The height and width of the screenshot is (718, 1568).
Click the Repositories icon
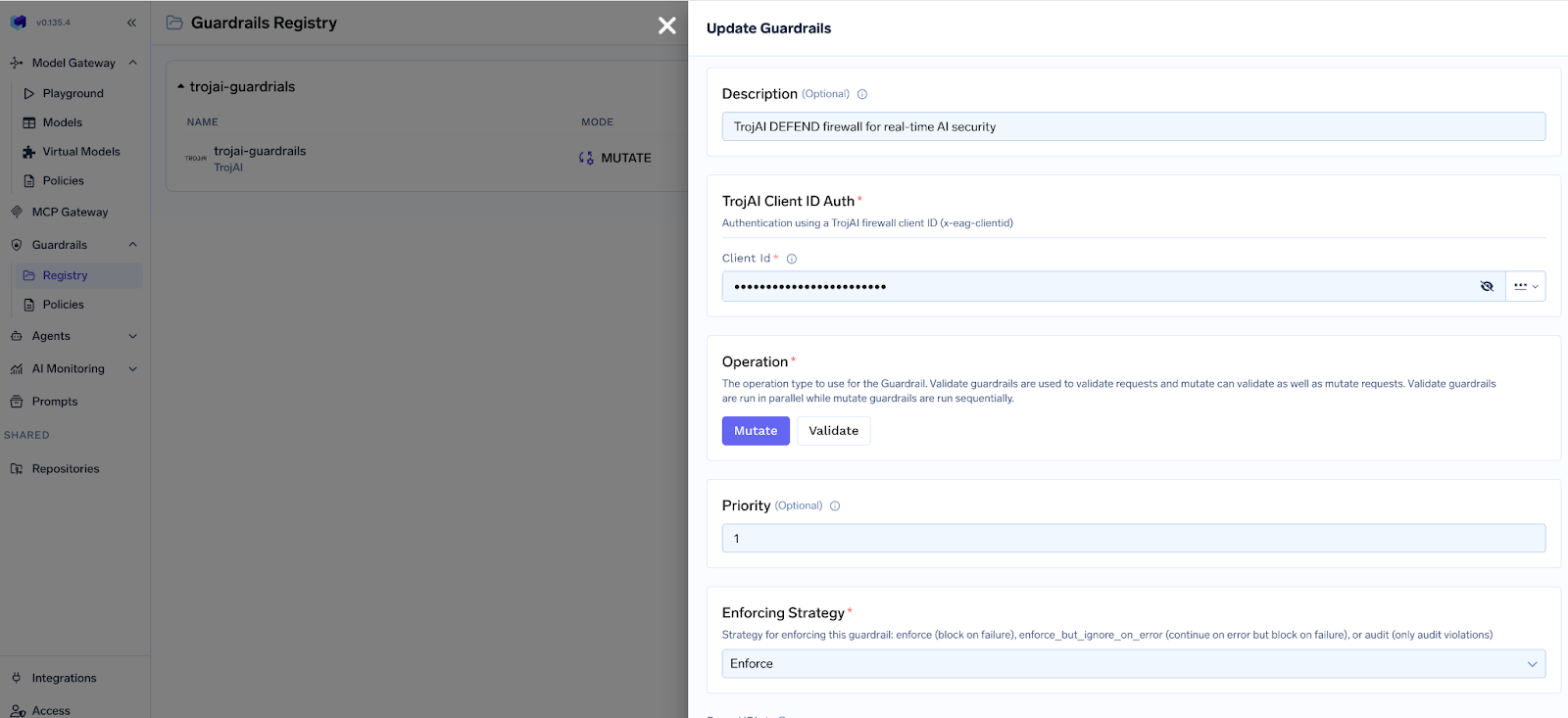pos(17,469)
